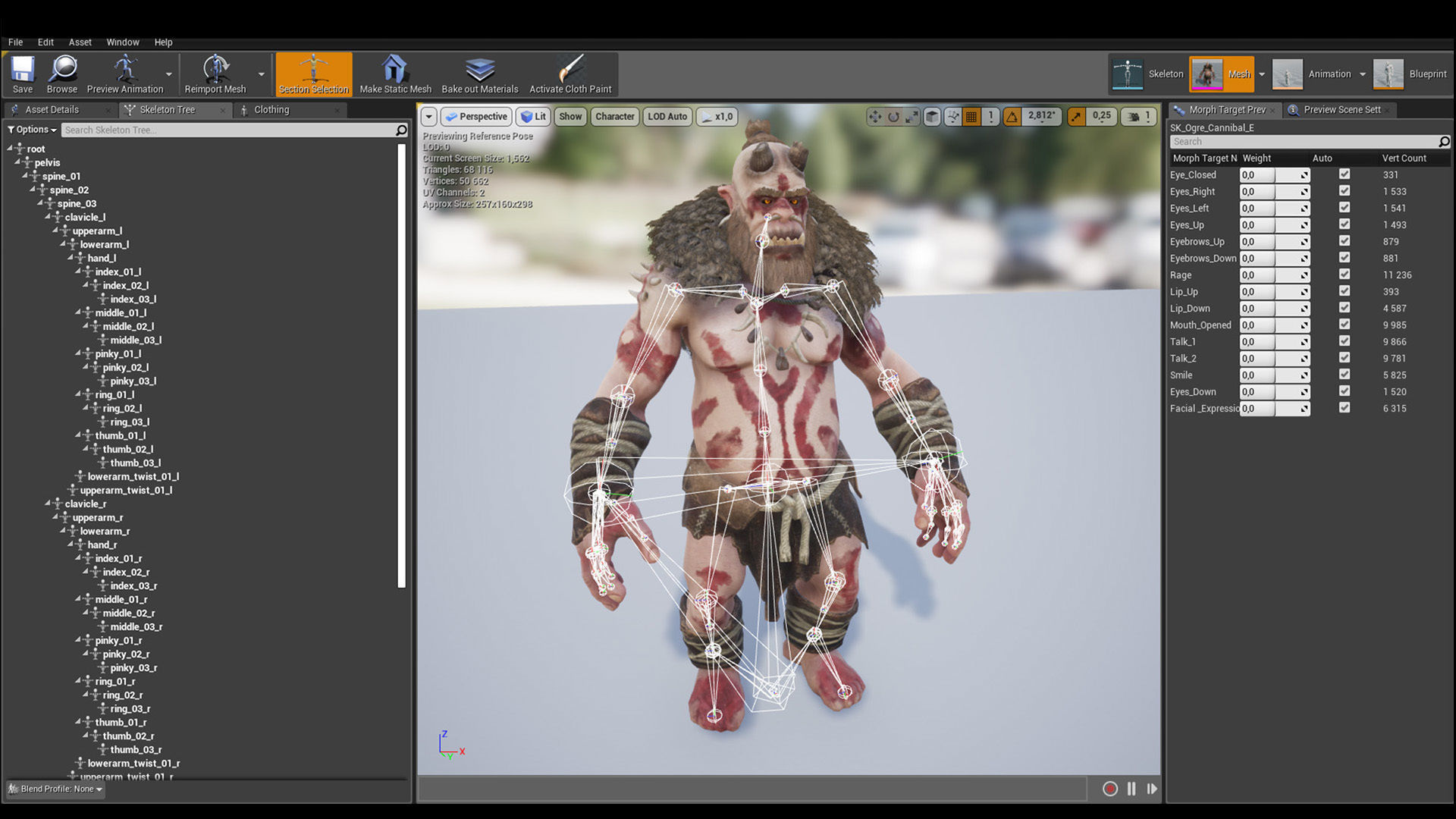Click the Bake out Materials icon
Image resolution: width=1456 pixels, height=819 pixels.
480,74
